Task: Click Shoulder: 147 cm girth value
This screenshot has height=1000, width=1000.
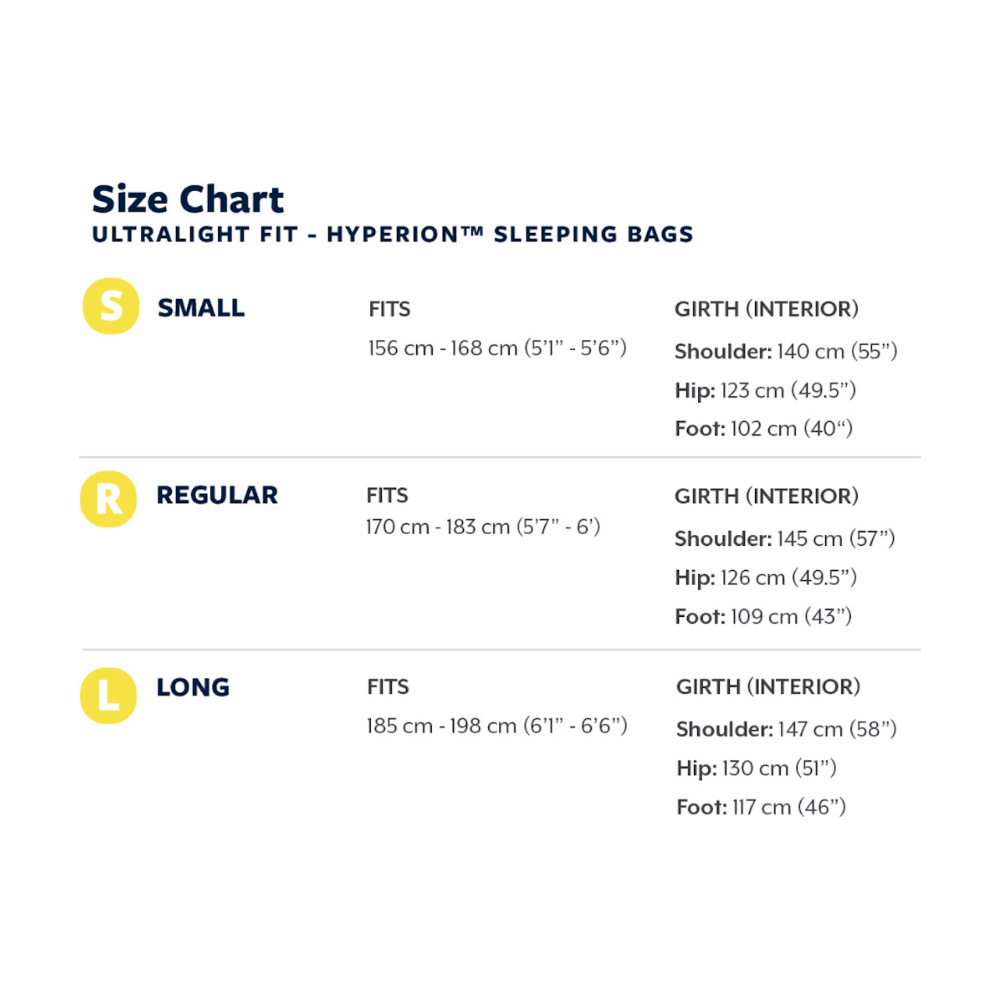Action: pos(786,730)
